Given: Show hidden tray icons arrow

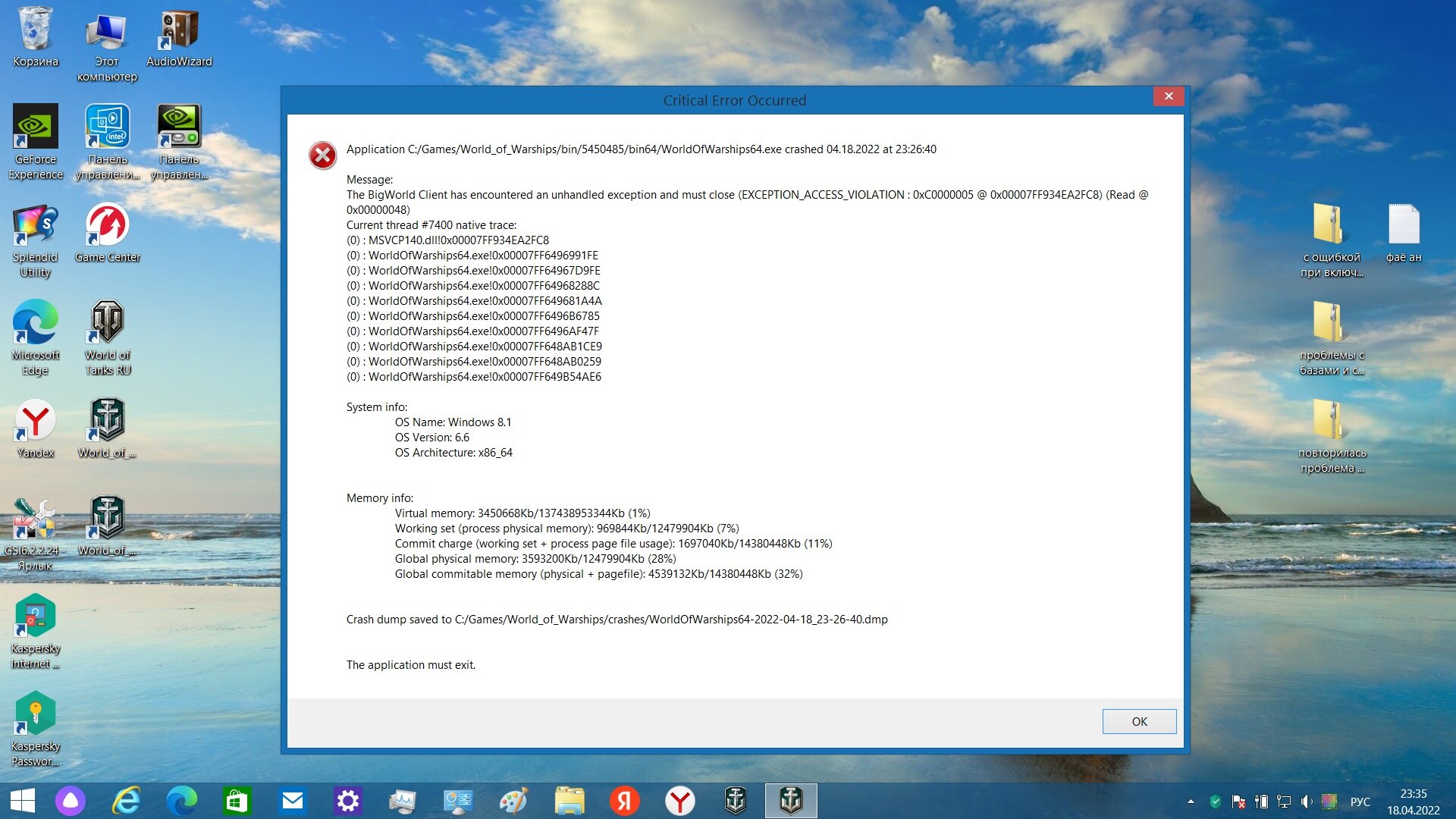Looking at the screenshot, I should (1191, 802).
